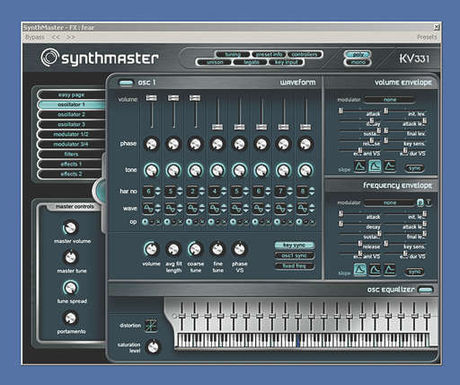Switch to the oscillator 2 page
The image size is (460, 385).
(71, 115)
